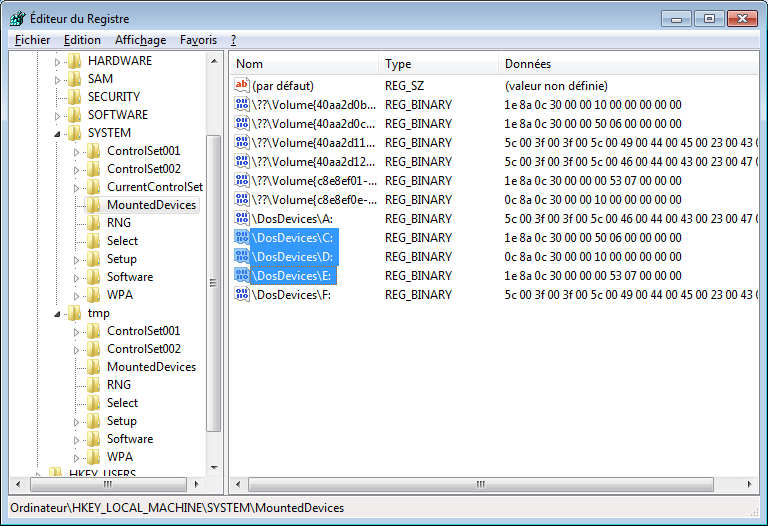Image resolution: width=768 pixels, height=526 pixels.
Task: Click the MountedDevices folder icon under tmp
Action: click(x=94, y=367)
